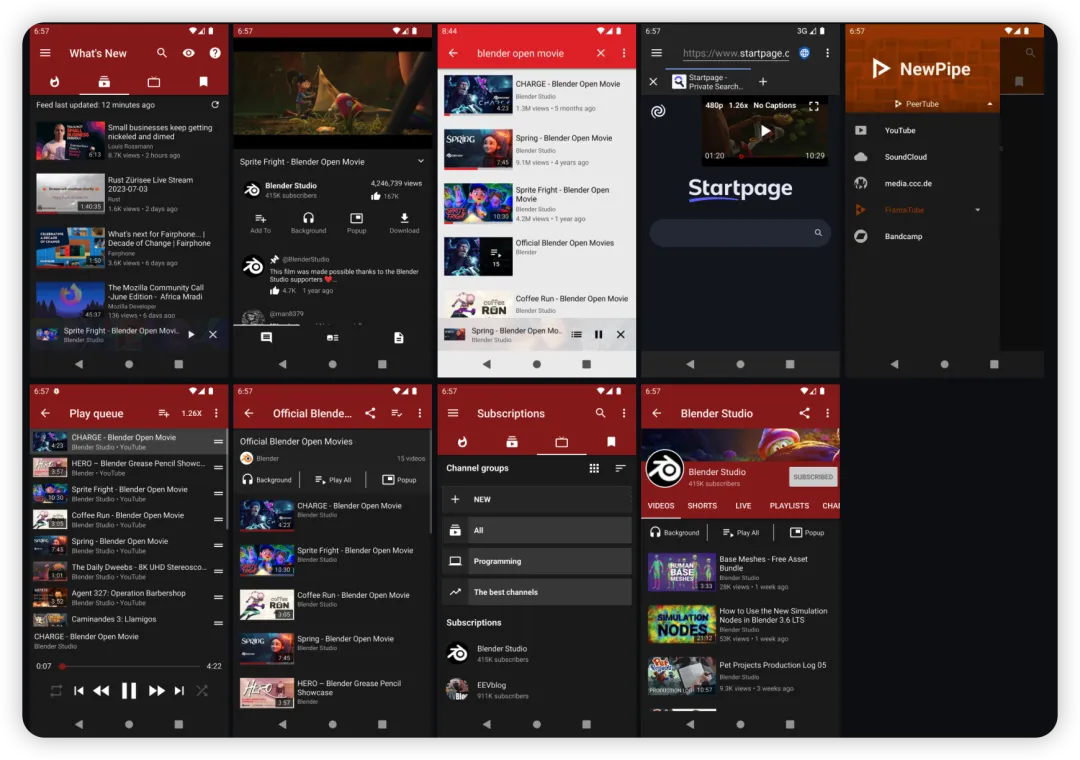Click startpage.com URL address bar

736,53
